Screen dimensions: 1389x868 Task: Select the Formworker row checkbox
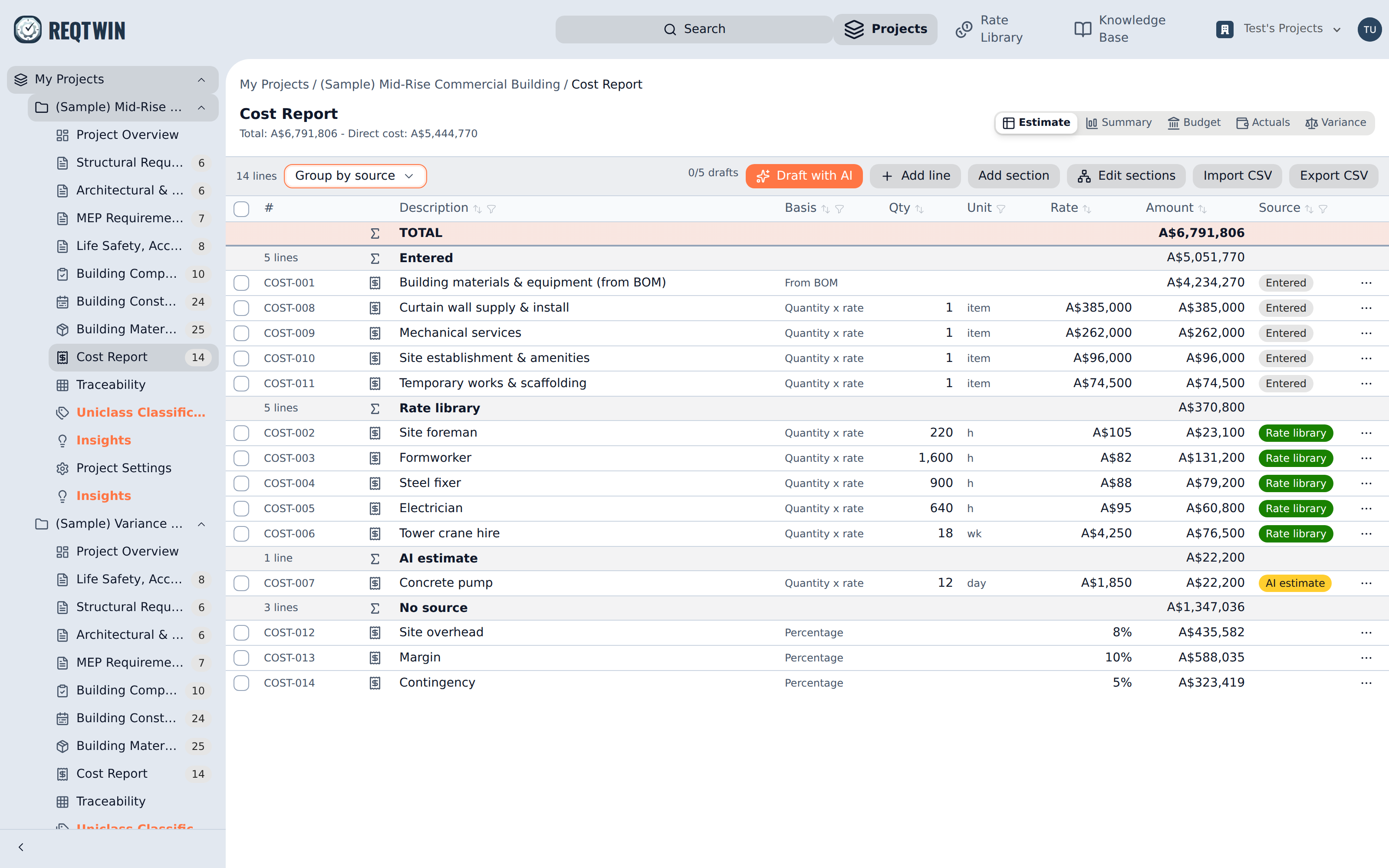pos(242,458)
